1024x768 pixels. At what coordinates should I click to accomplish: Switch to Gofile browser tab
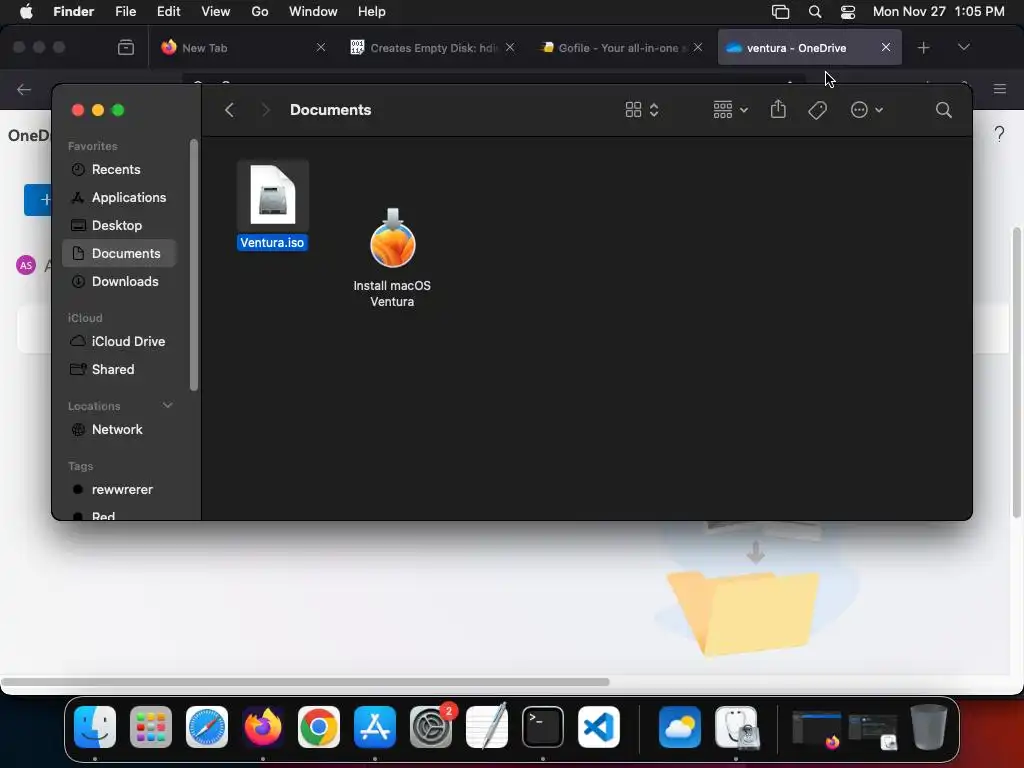tap(620, 48)
